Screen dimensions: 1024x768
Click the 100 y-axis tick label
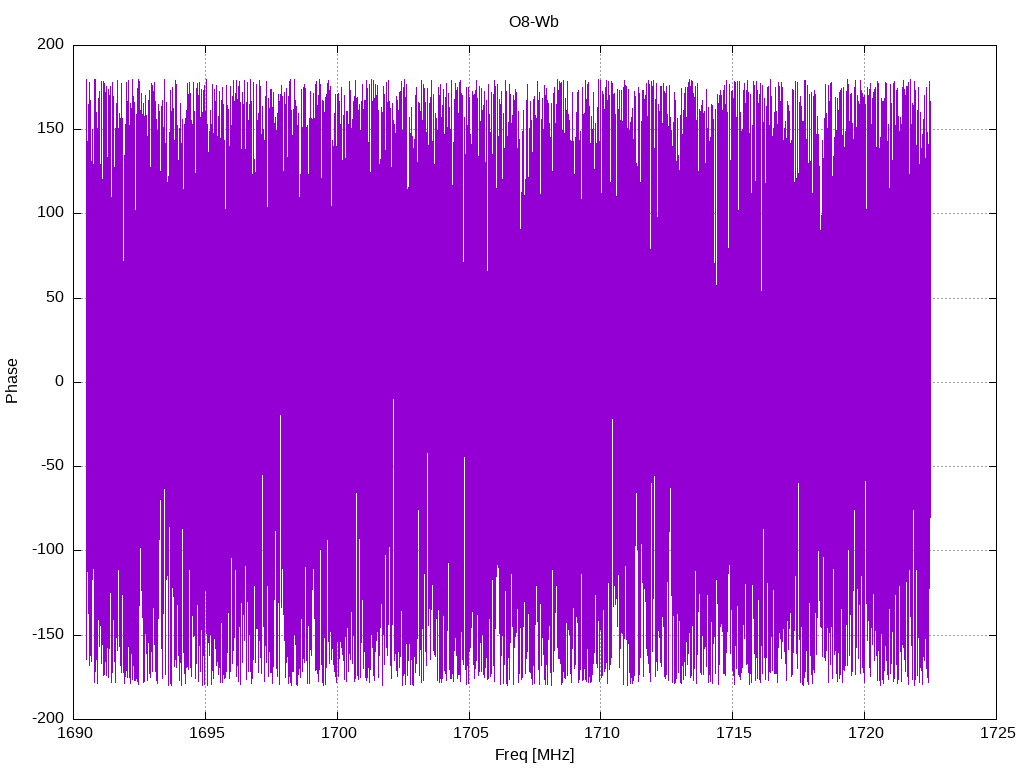point(51,212)
